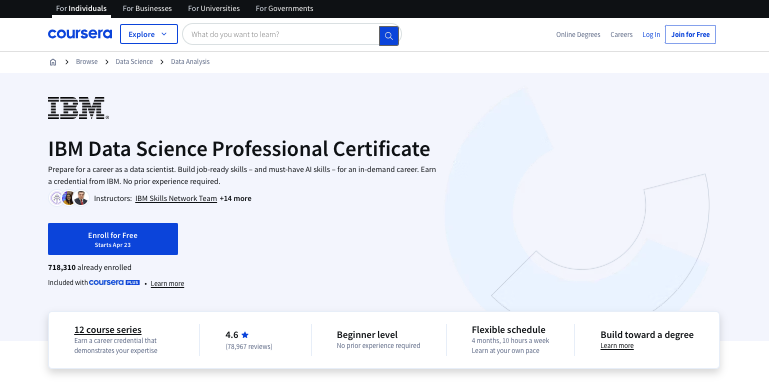Click the IBM logo
Viewport: 769px width, 386px height.
click(x=78, y=108)
